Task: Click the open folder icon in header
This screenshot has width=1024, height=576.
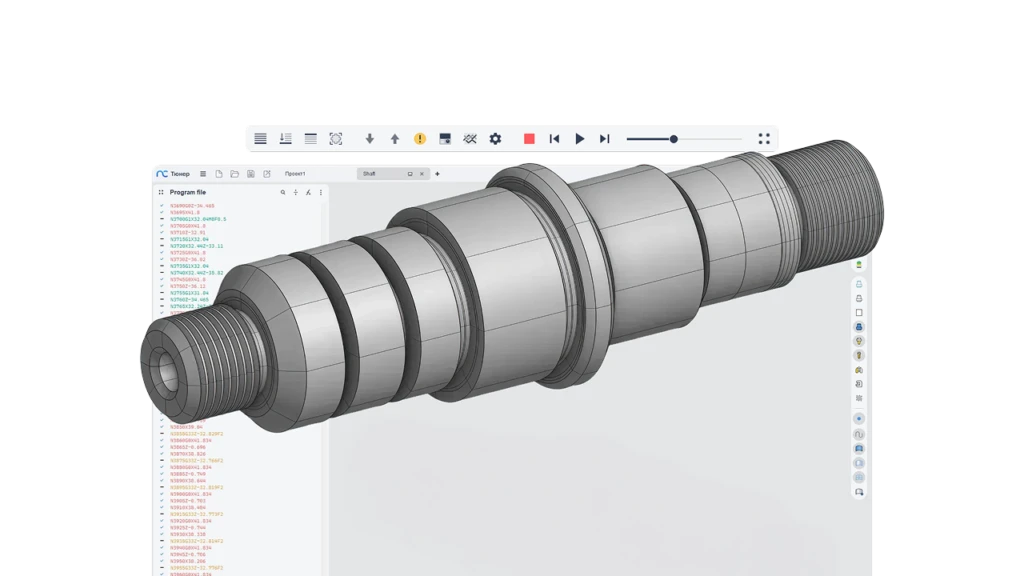Action: tap(234, 174)
